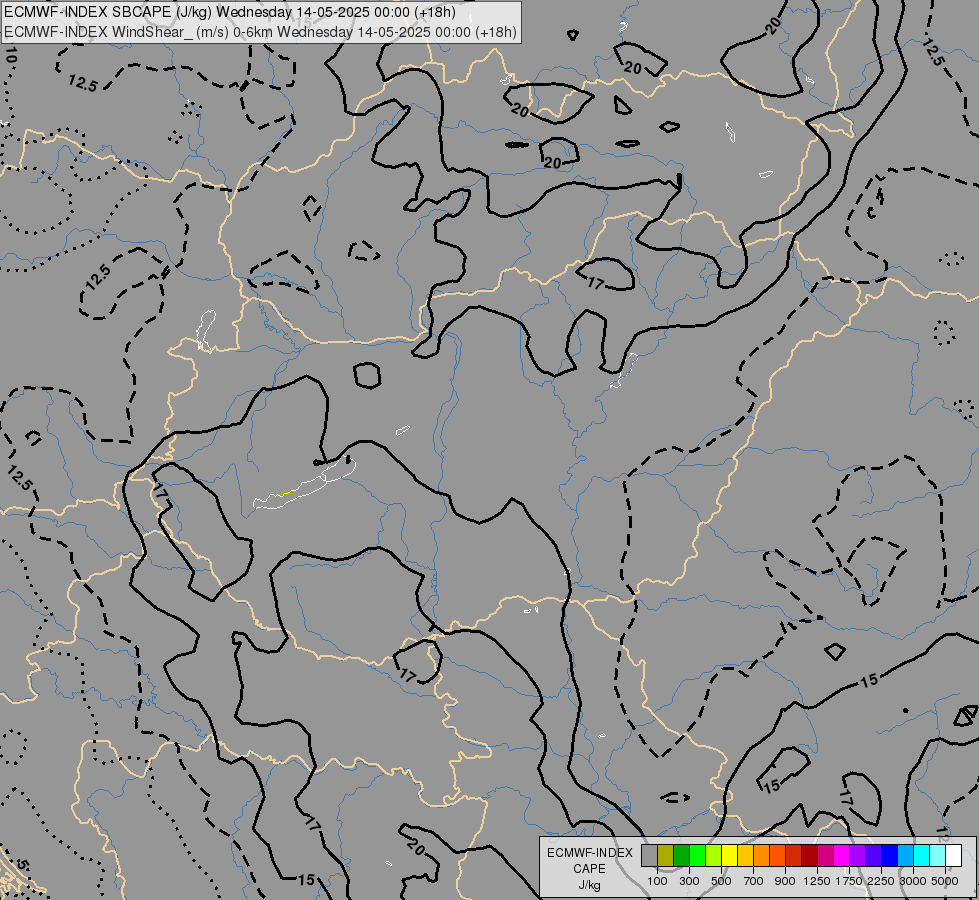Select the olive swatch in CAPE legend

pos(666,855)
